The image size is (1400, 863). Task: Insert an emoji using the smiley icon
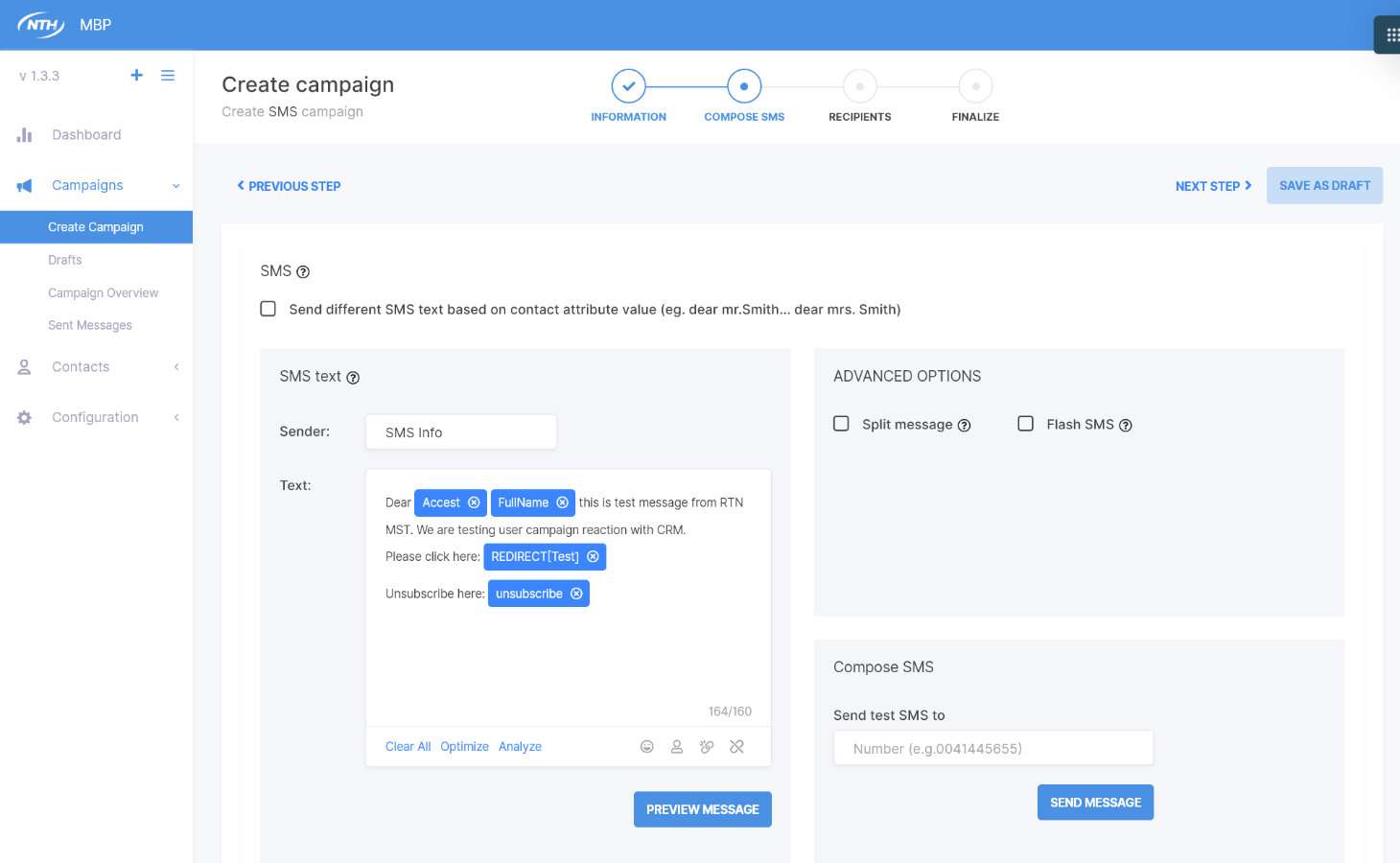click(x=647, y=747)
